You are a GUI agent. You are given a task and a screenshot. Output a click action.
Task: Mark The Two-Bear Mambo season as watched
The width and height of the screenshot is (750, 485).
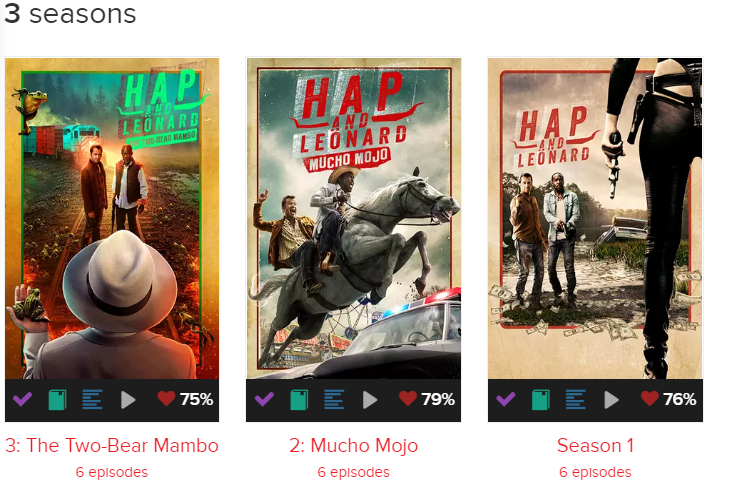pyautogui.click(x=22, y=399)
